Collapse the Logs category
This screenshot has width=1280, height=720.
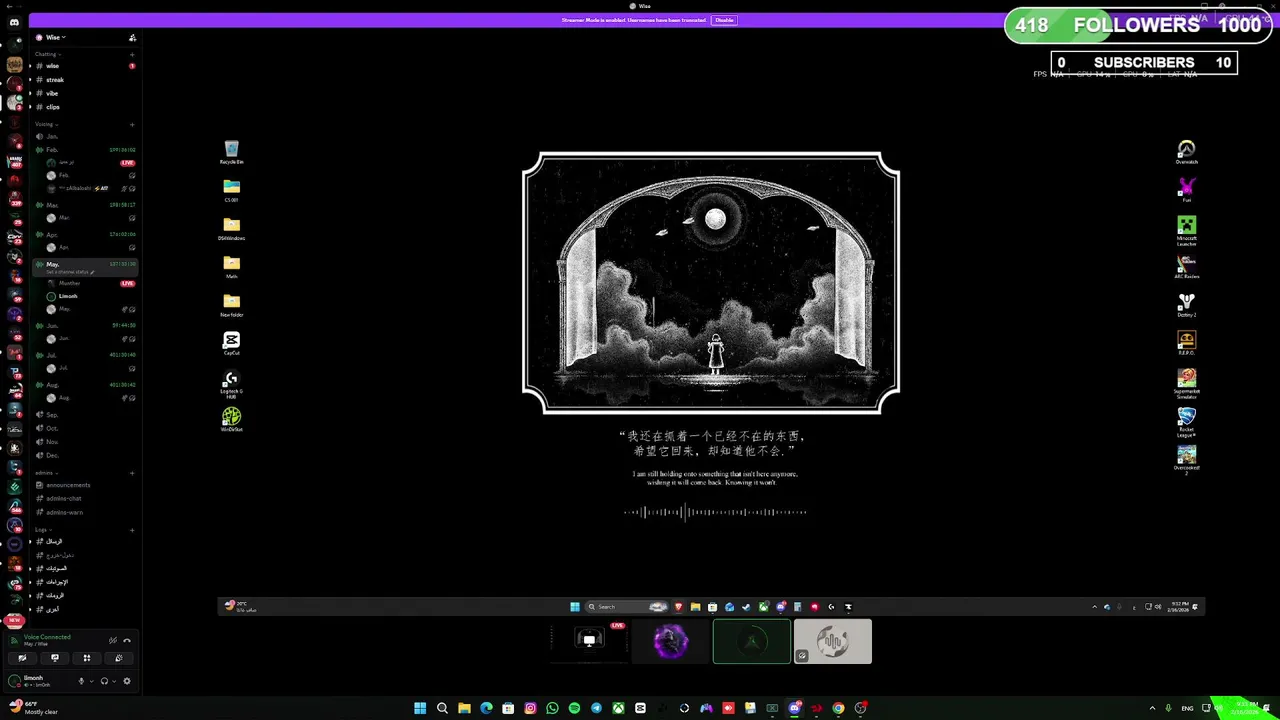[x=43, y=530]
